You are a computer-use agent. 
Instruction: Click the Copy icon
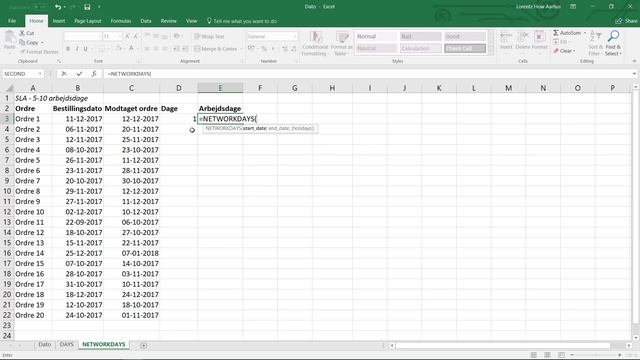pos(22,42)
